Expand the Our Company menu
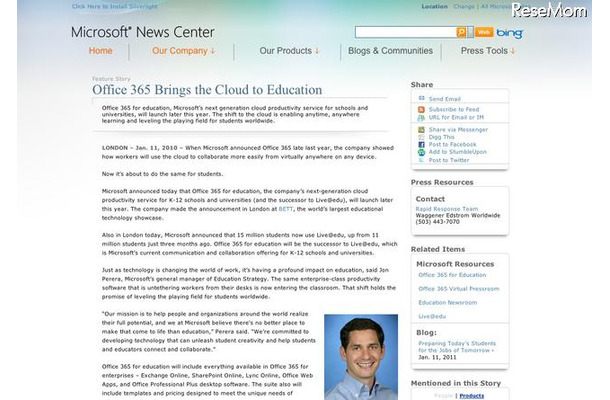This screenshot has width=610, height=400. click(183, 51)
